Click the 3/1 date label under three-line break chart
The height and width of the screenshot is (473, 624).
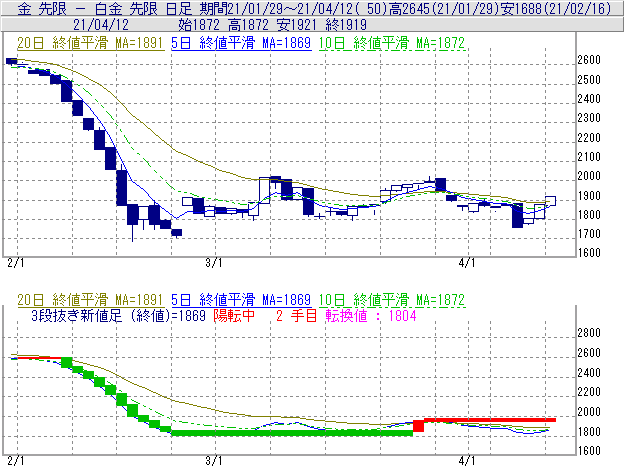(x=214, y=461)
